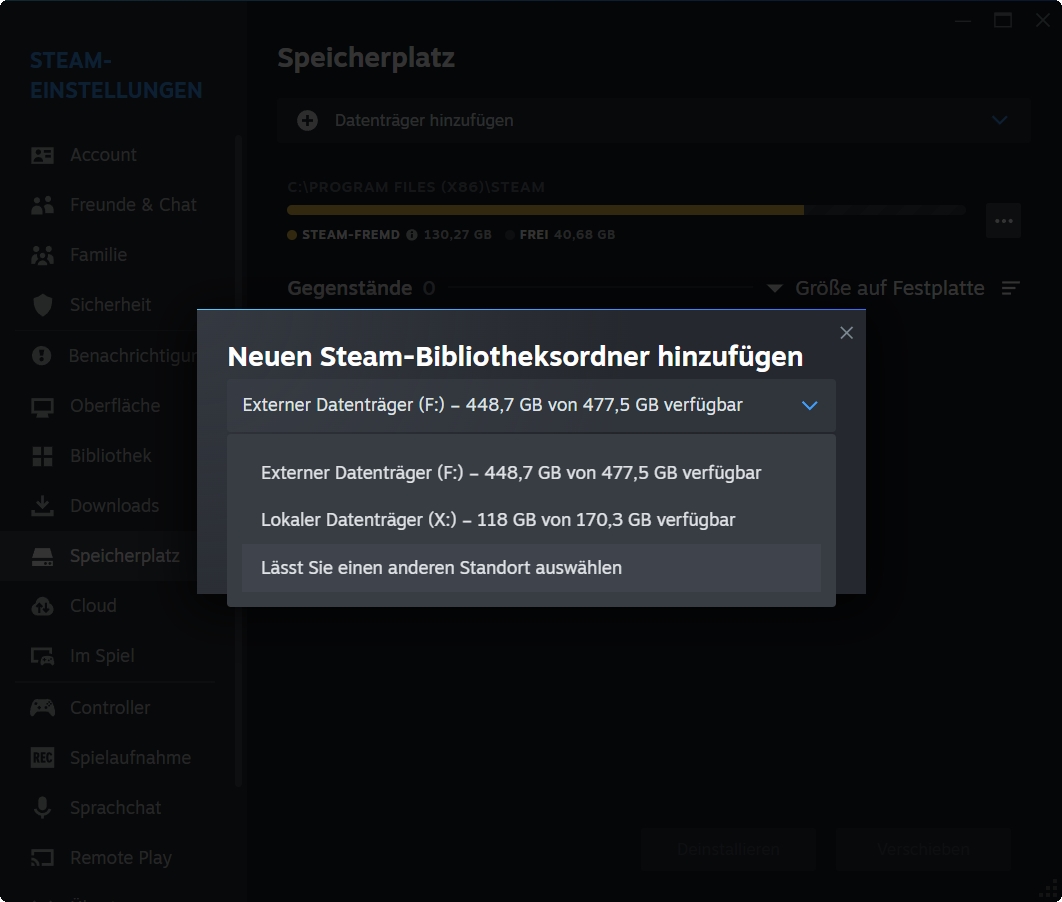Switch to Freunde & Chat settings
The width and height of the screenshot is (1062, 902).
(x=133, y=205)
